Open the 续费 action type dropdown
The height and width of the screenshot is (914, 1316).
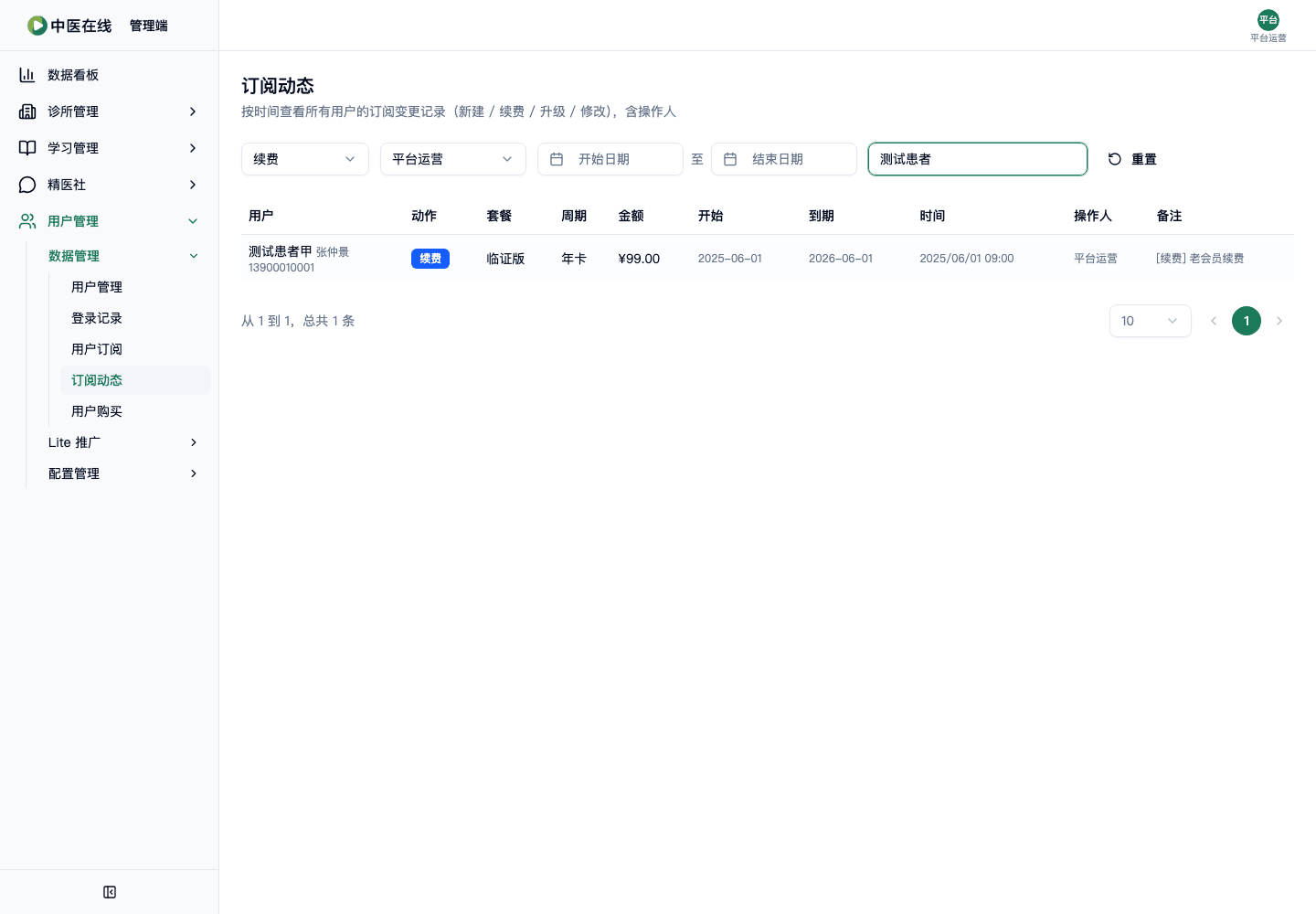coord(305,159)
